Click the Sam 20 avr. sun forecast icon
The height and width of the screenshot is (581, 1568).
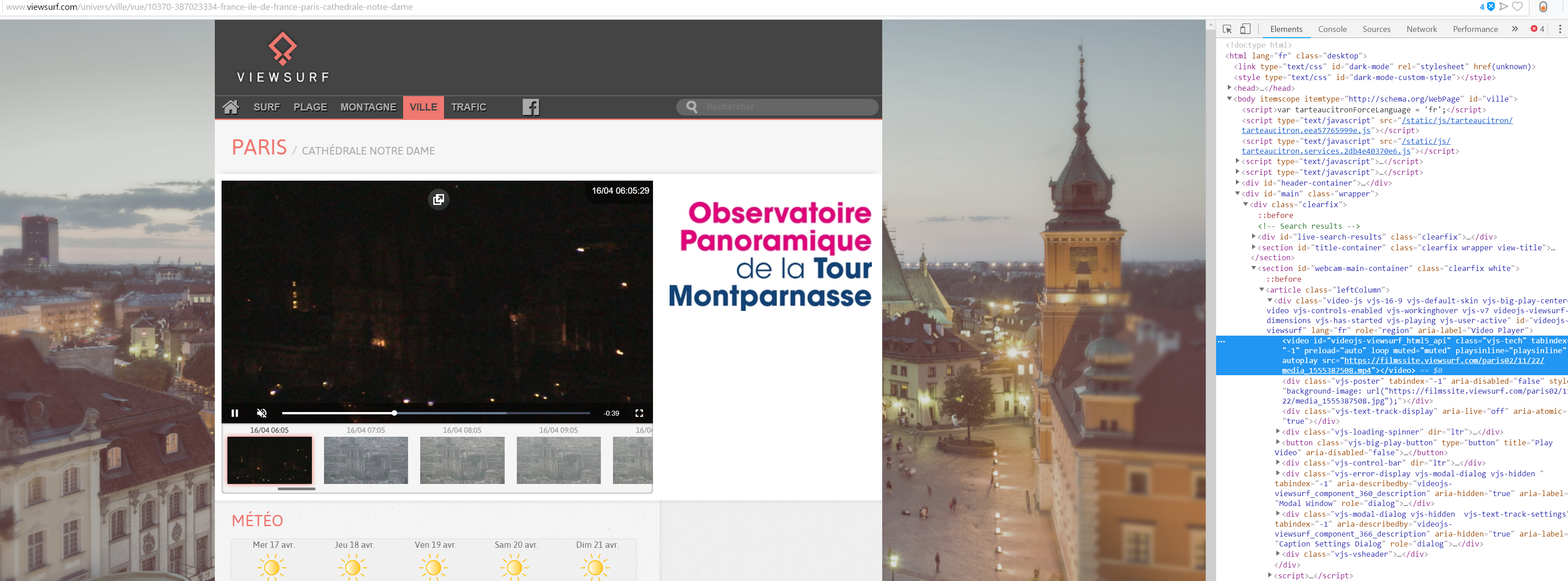coord(515,567)
